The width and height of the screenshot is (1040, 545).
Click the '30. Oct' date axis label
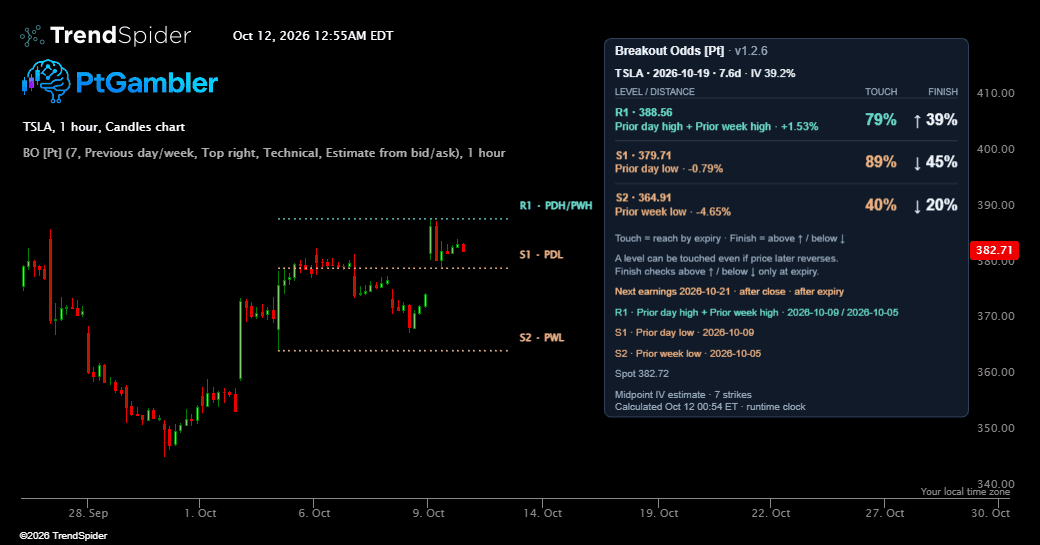click(x=991, y=513)
